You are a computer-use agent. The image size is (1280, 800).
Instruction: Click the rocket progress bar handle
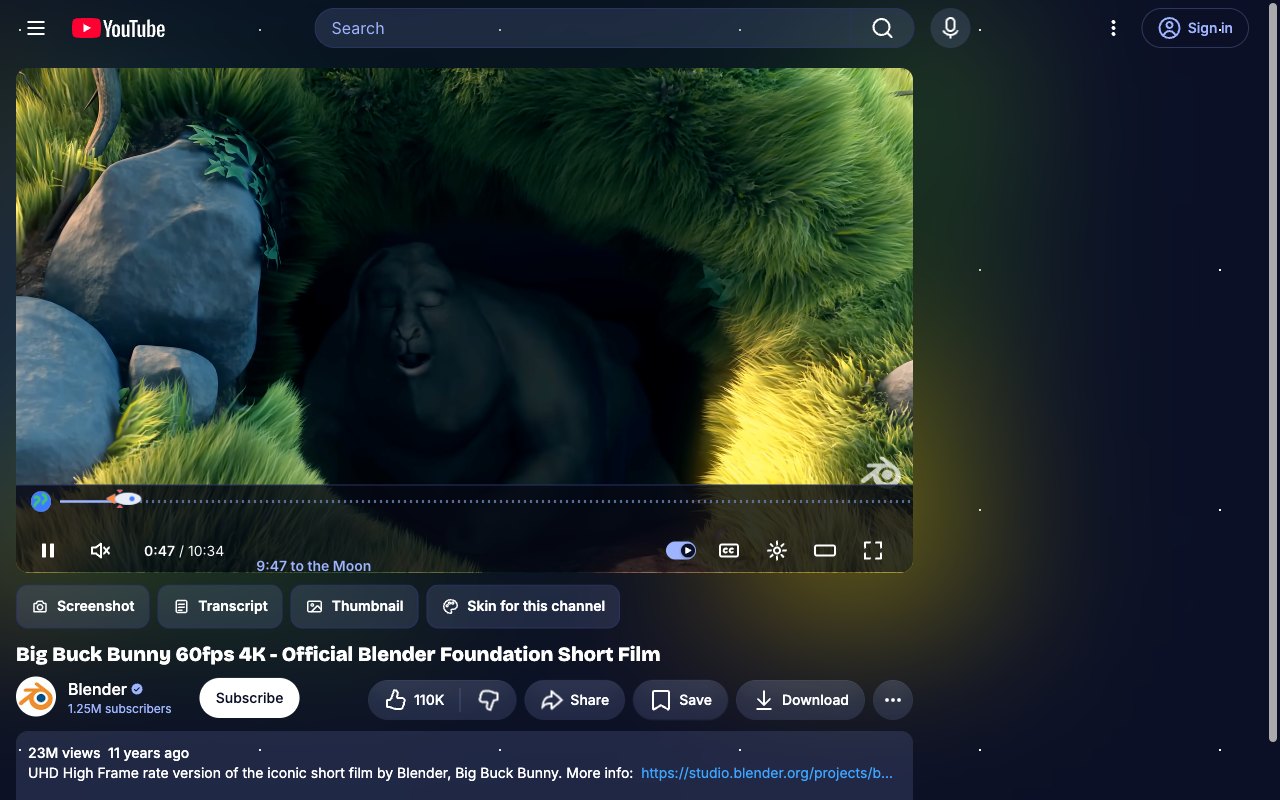(x=125, y=499)
